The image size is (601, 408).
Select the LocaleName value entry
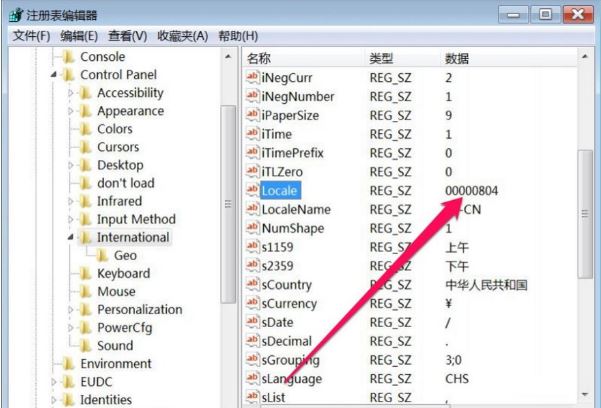[x=295, y=209]
